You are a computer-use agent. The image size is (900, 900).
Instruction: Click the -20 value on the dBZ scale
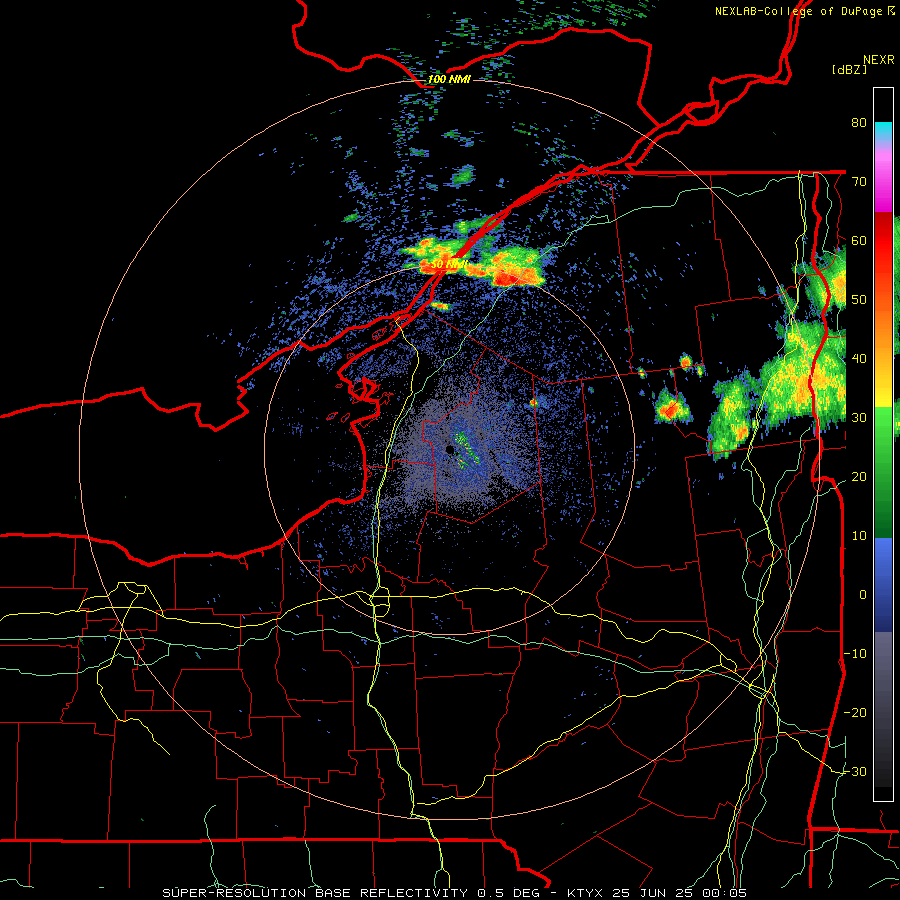[x=855, y=712]
